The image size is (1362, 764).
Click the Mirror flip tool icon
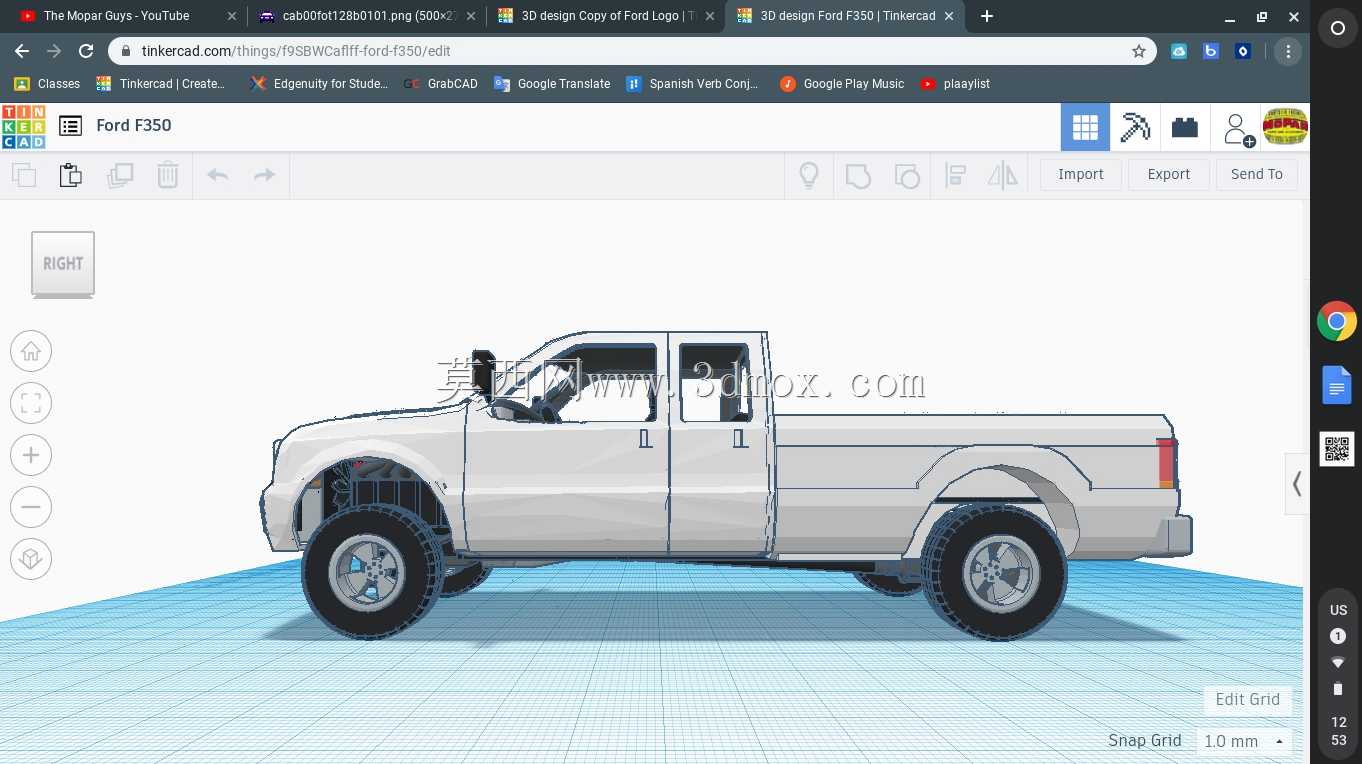point(1002,175)
